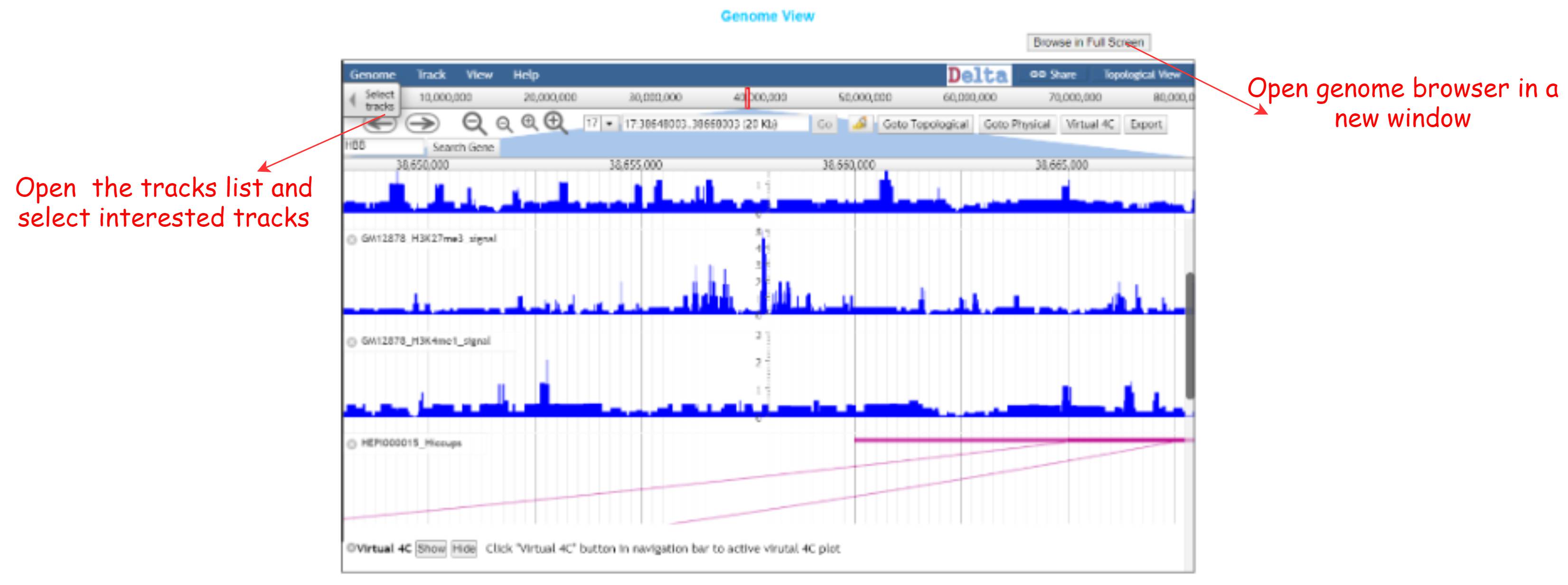The image size is (1568, 585).
Task: Switch to Topological View
Action: pyautogui.click(x=1142, y=75)
